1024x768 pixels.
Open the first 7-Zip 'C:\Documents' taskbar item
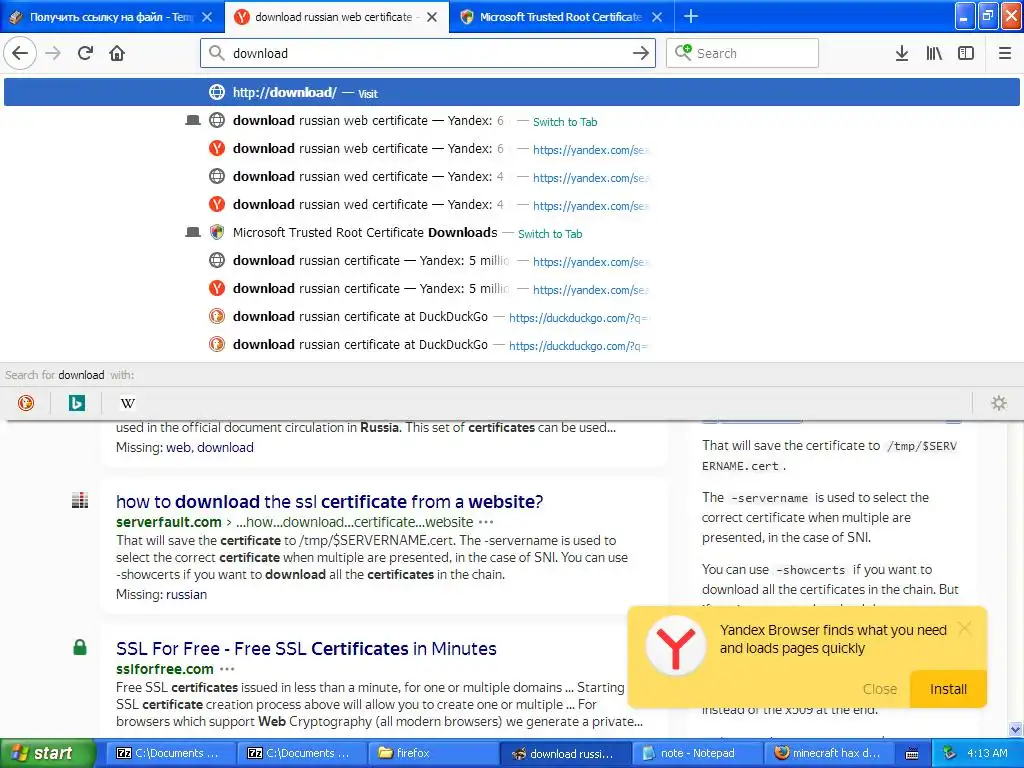coord(169,753)
